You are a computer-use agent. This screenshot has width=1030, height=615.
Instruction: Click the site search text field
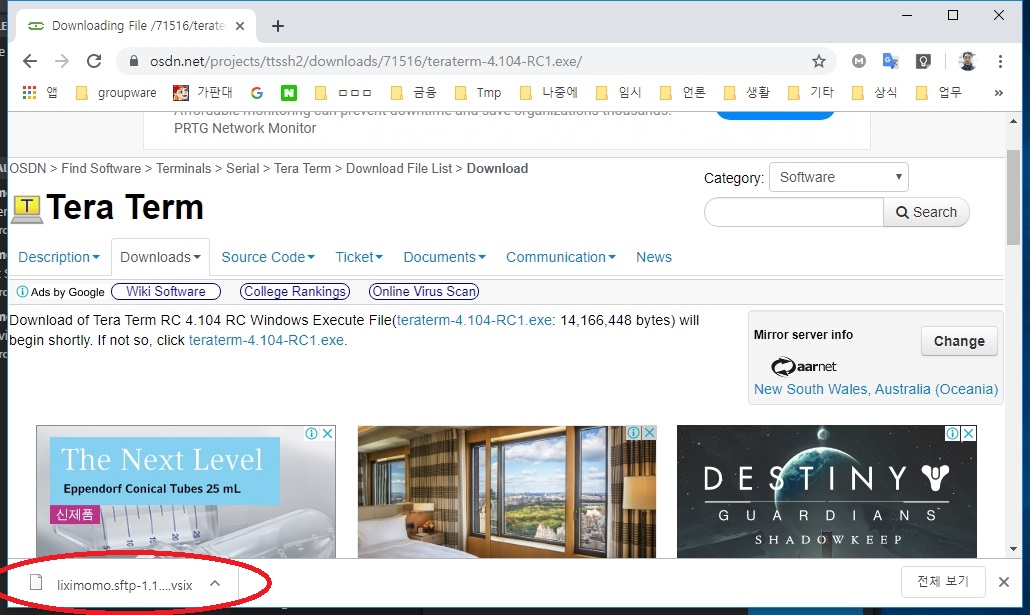tap(794, 212)
